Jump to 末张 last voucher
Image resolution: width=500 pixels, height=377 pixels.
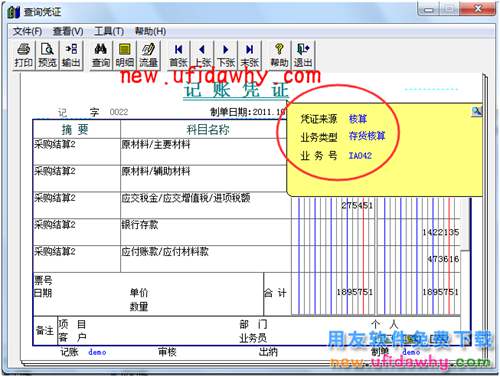coord(249,55)
